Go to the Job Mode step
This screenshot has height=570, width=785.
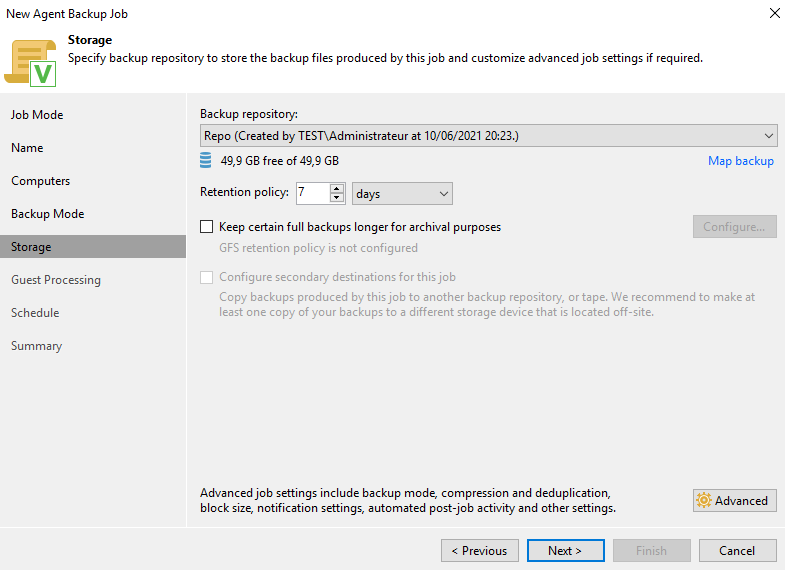tap(37, 115)
